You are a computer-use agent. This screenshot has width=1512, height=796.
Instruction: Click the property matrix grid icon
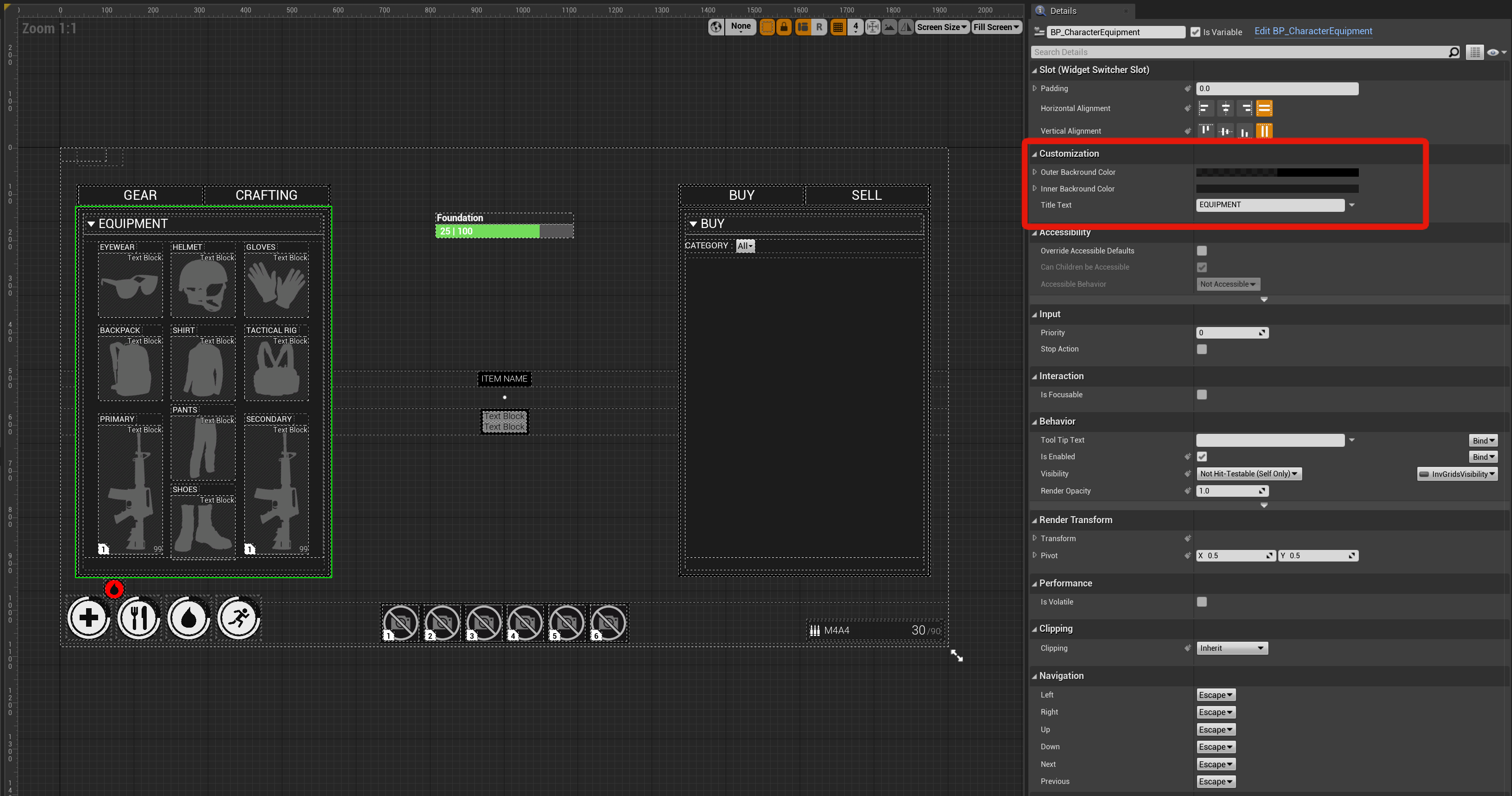[x=1475, y=52]
